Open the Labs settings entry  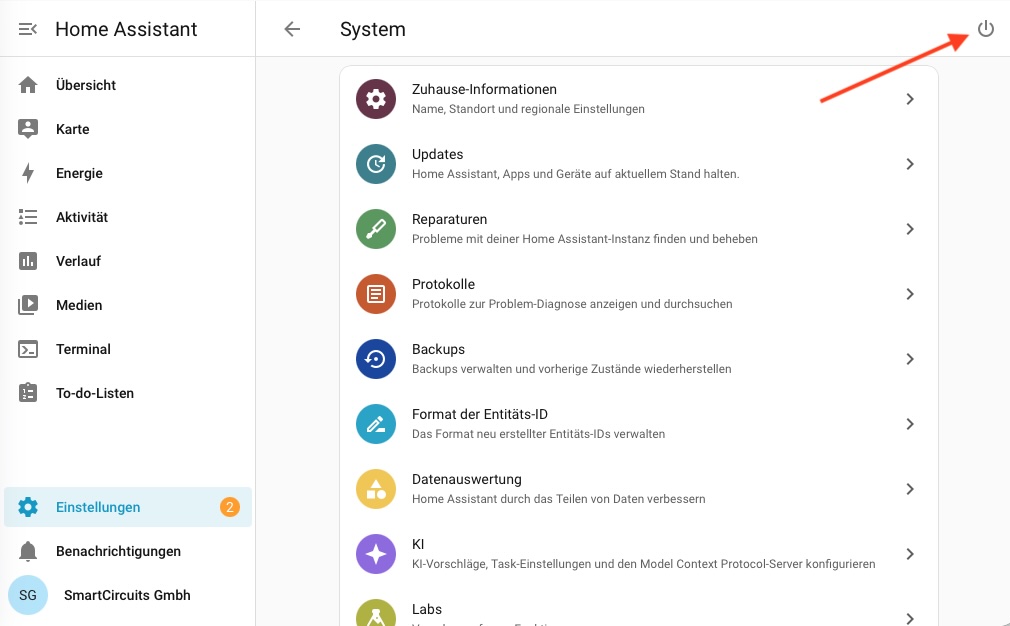point(638,607)
